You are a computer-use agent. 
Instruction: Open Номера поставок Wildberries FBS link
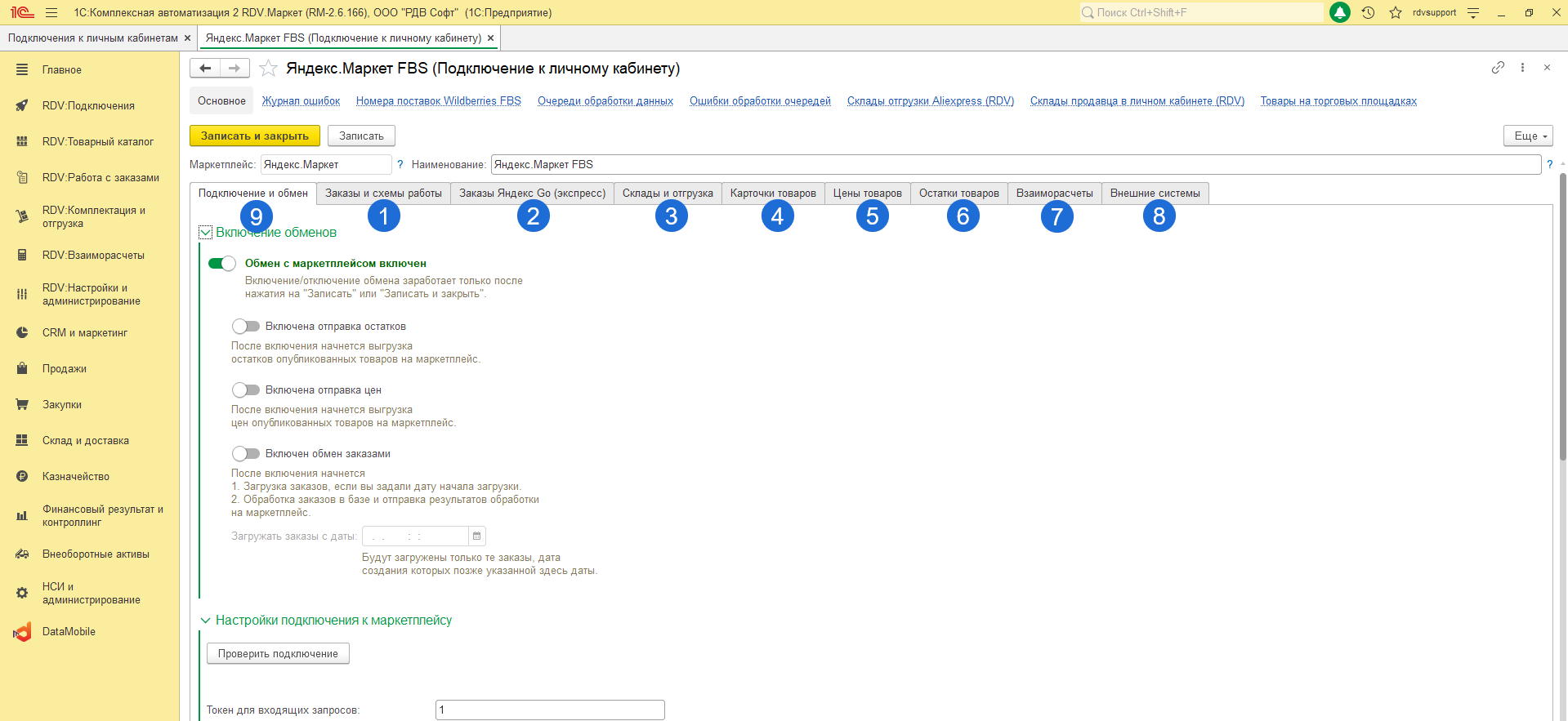click(439, 101)
